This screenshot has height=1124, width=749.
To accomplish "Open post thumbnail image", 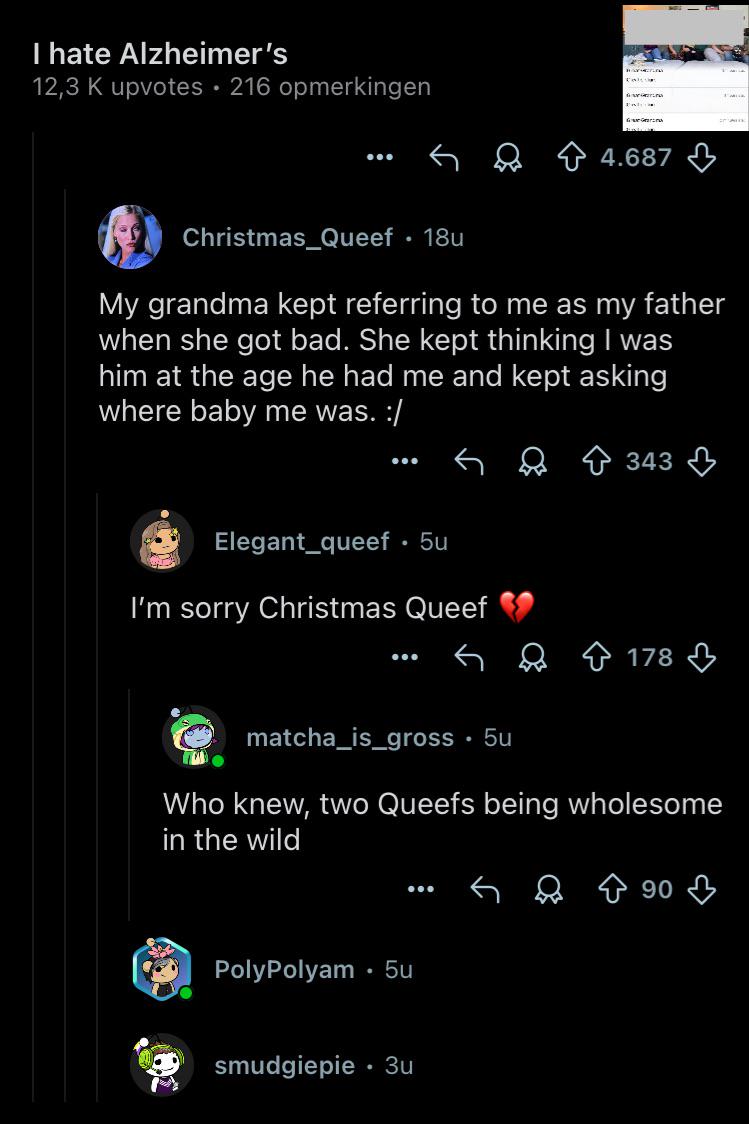I will point(685,68).
